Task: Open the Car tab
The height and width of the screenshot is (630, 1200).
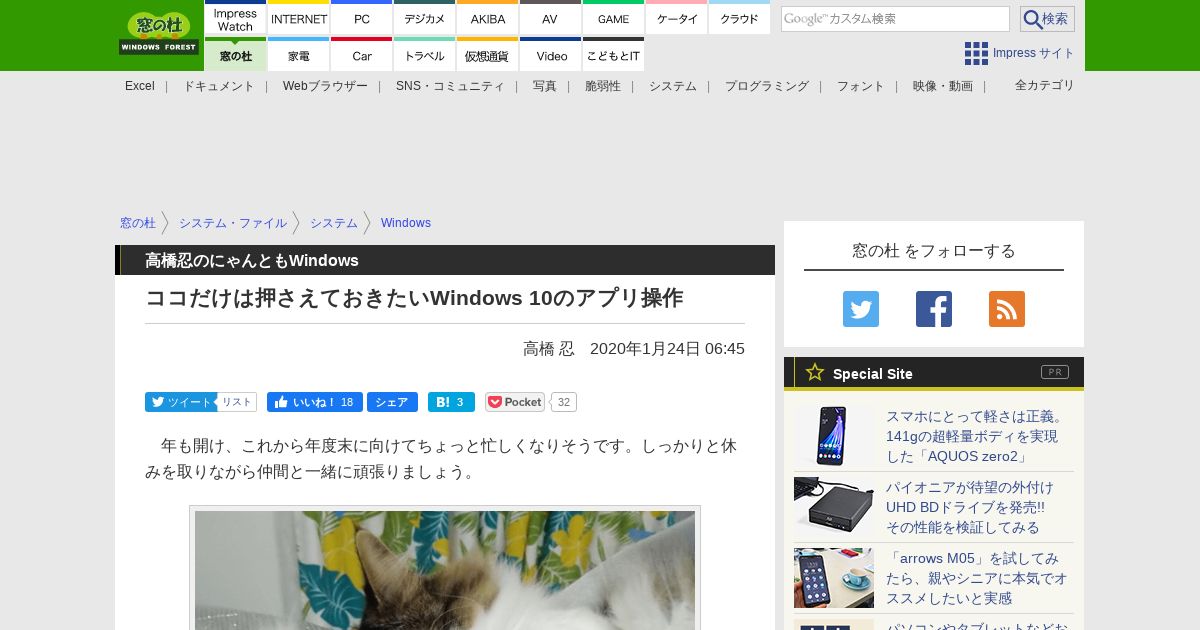Action: [362, 55]
